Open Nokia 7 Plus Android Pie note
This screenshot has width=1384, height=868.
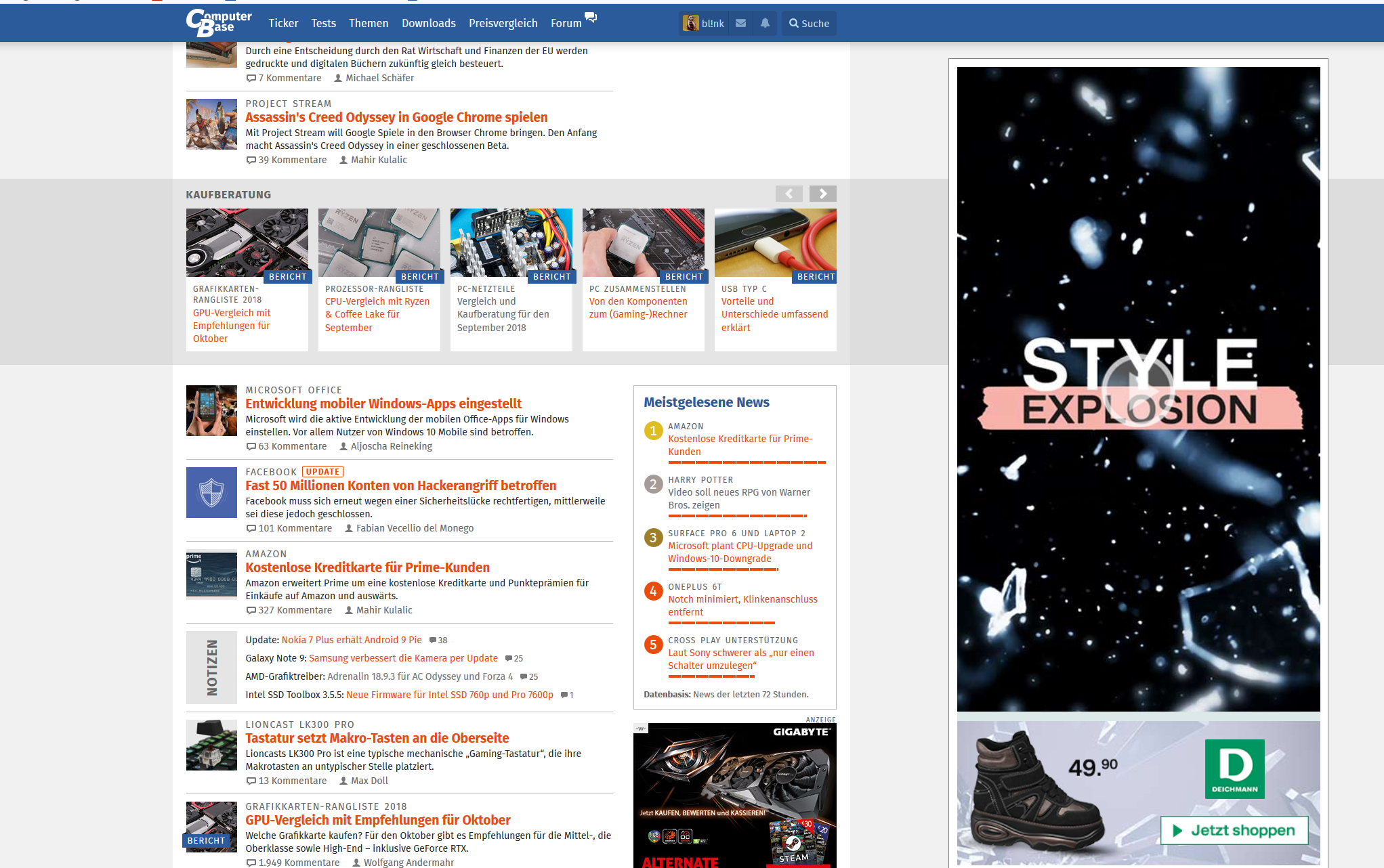point(351,640)
